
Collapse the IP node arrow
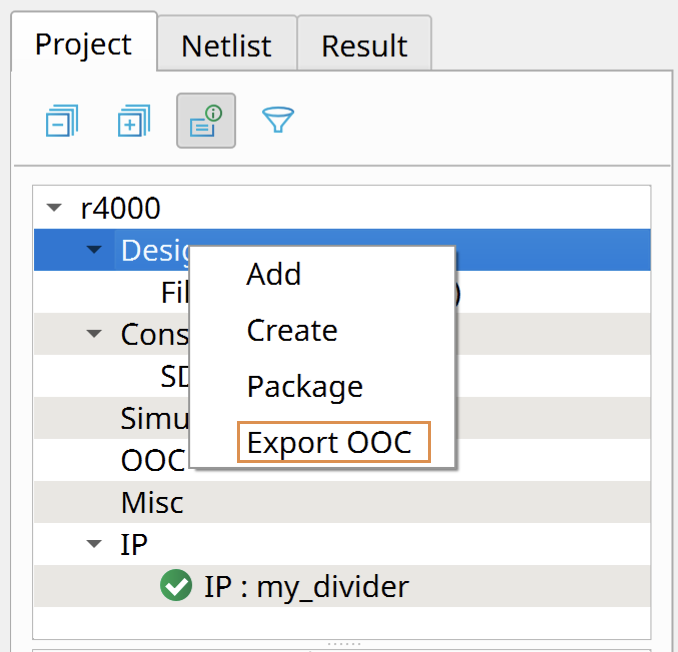click(95, 544)
